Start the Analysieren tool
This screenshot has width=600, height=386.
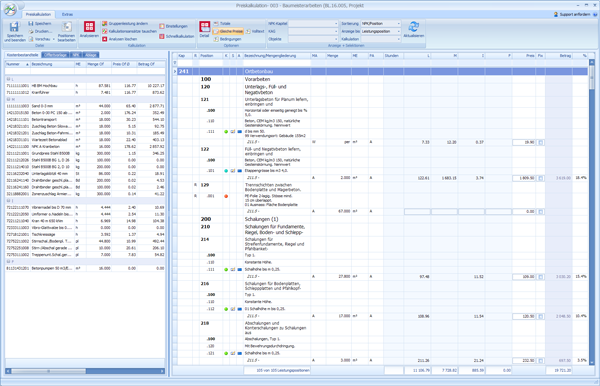(x=89, y=29)
